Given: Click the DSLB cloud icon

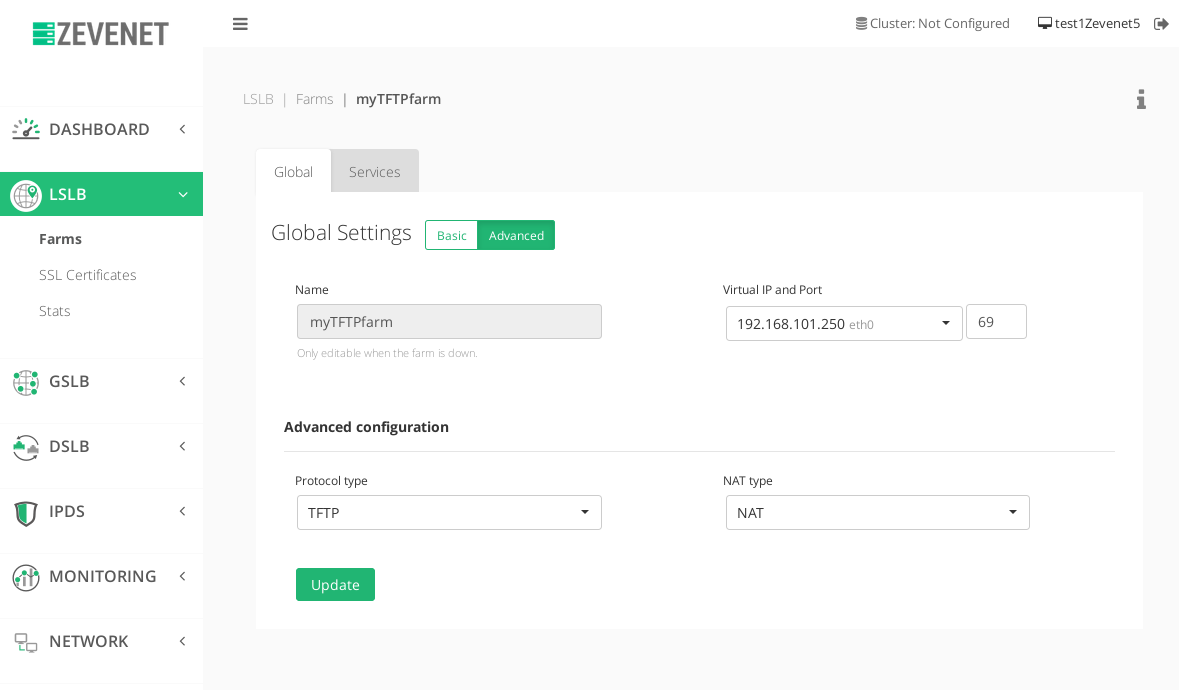Looking at the screenshot, I should pos(26,447).
